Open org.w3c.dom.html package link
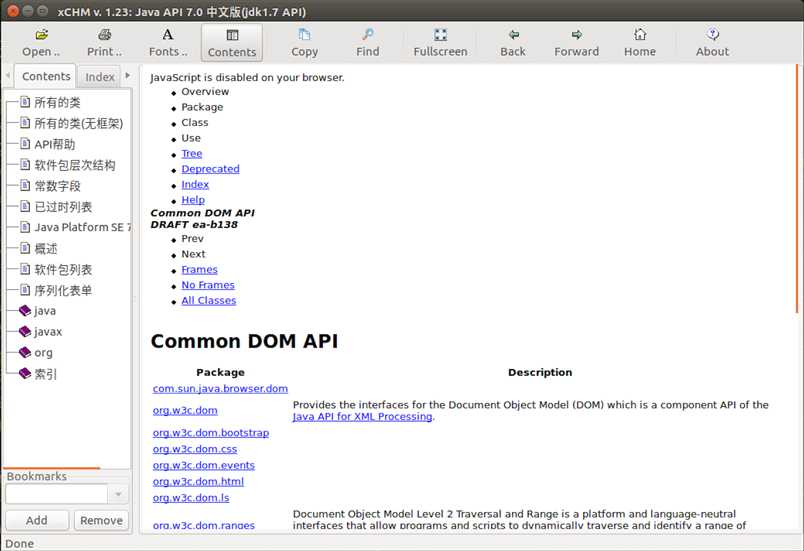This screenshot has width=804, height=551. 198,481
